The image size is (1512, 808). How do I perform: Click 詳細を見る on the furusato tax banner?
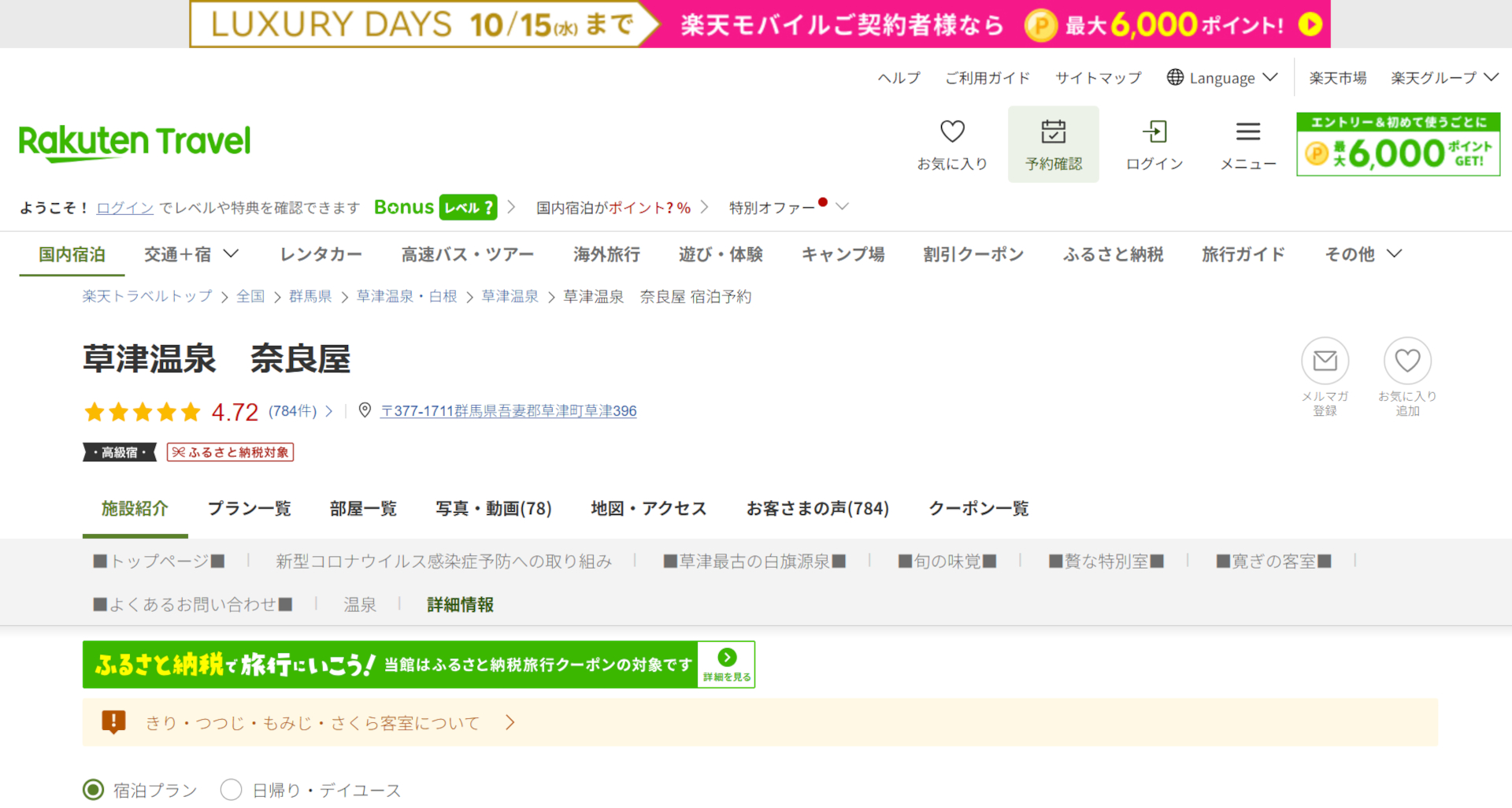pyautogui.click(x=725, y=664)
